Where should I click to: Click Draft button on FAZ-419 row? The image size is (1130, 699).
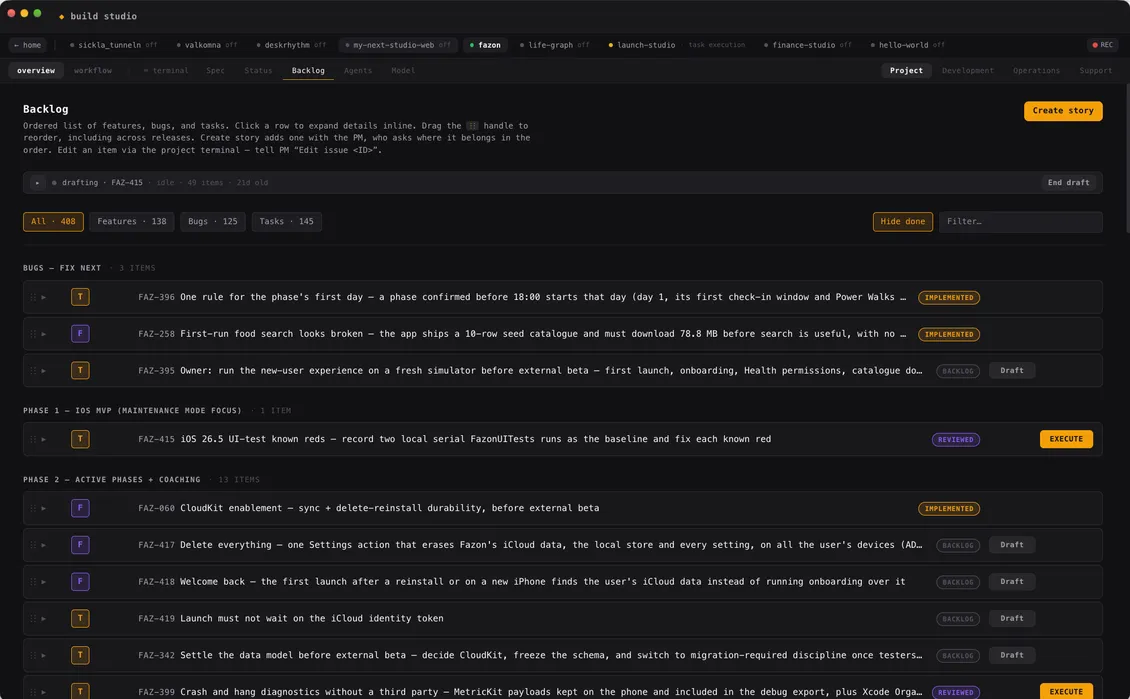click(1012, 618)
